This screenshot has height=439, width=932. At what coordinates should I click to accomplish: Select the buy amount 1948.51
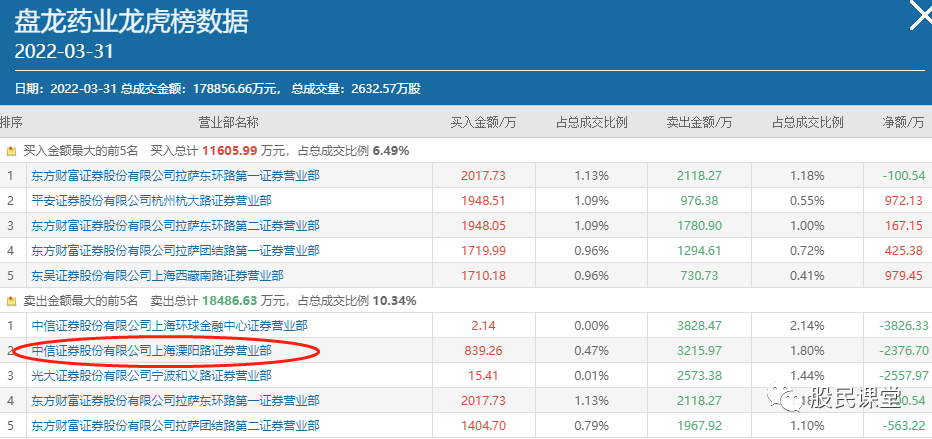[483, 201]
